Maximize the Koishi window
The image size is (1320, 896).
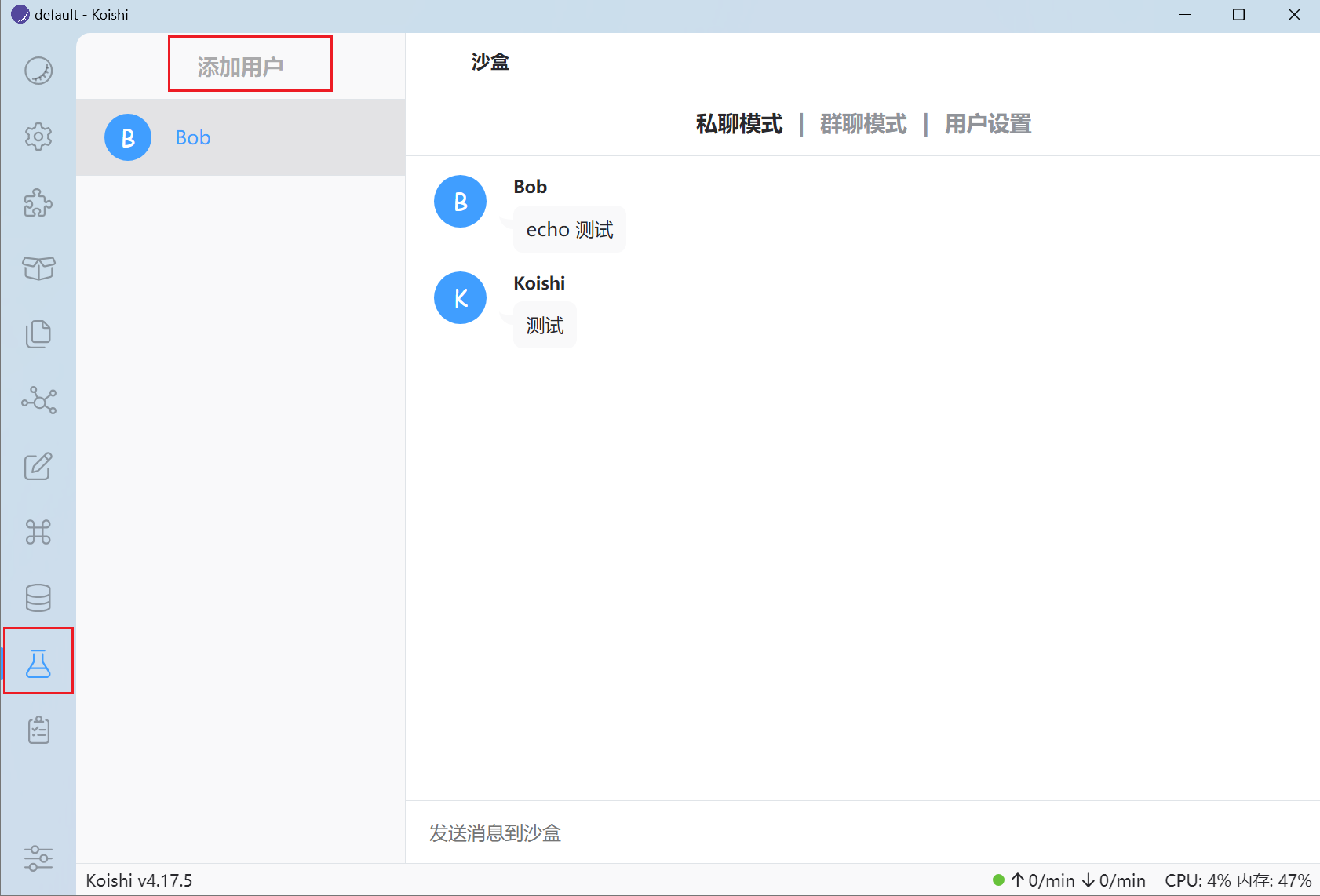click(1239, 14)
